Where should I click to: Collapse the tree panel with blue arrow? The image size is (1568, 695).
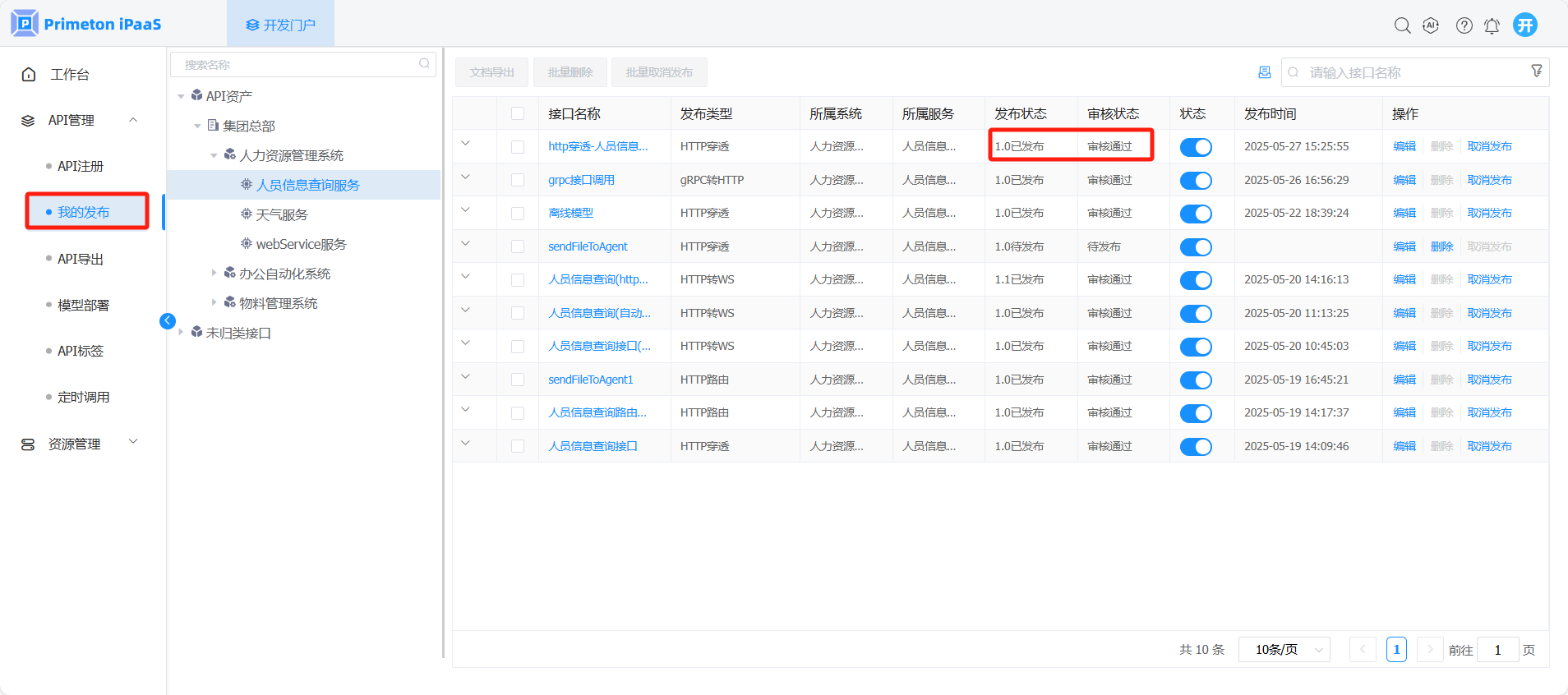pyautogui.click(x=168, y=320)
